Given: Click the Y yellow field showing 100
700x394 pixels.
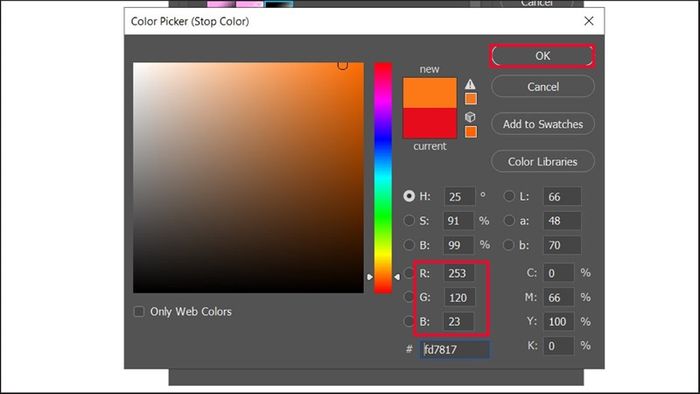Looking at the screenshot, I should pyautogui.click(x=558, y=321).
